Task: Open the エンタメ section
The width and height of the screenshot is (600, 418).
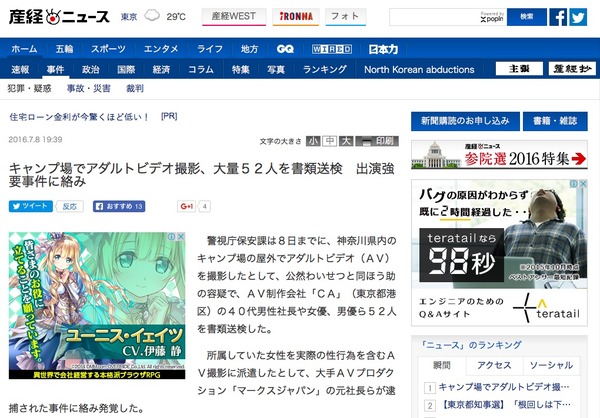Action: (x=161, y=49)
